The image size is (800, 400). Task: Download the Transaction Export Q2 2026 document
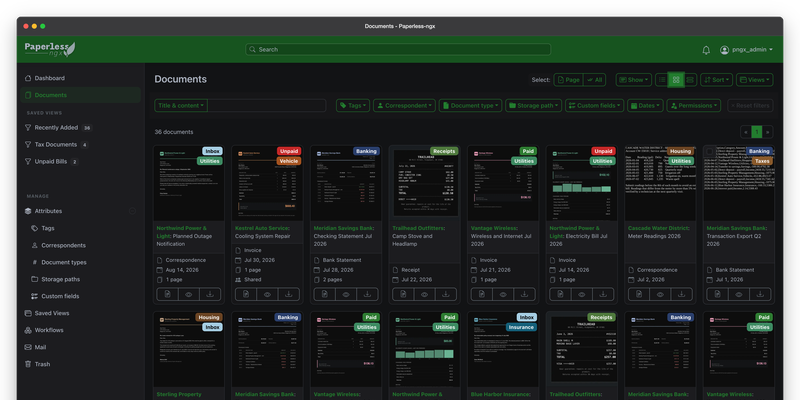(x=760, y=294)
